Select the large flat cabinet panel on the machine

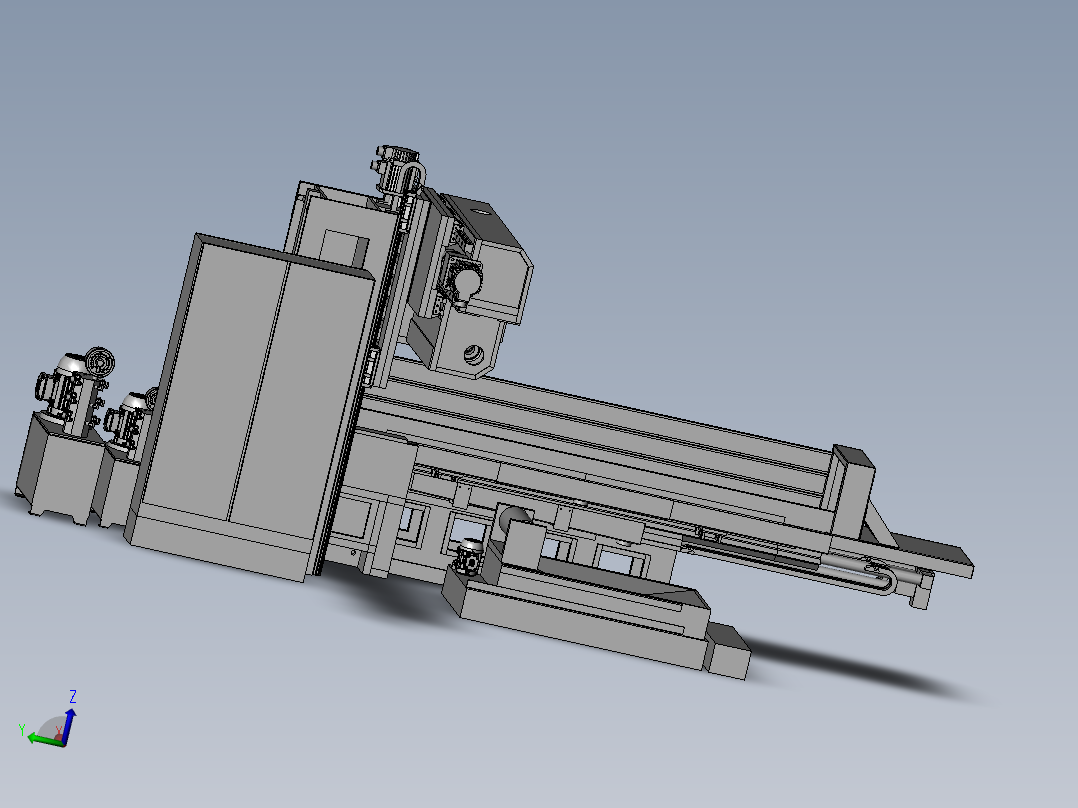tap(251, 406)
